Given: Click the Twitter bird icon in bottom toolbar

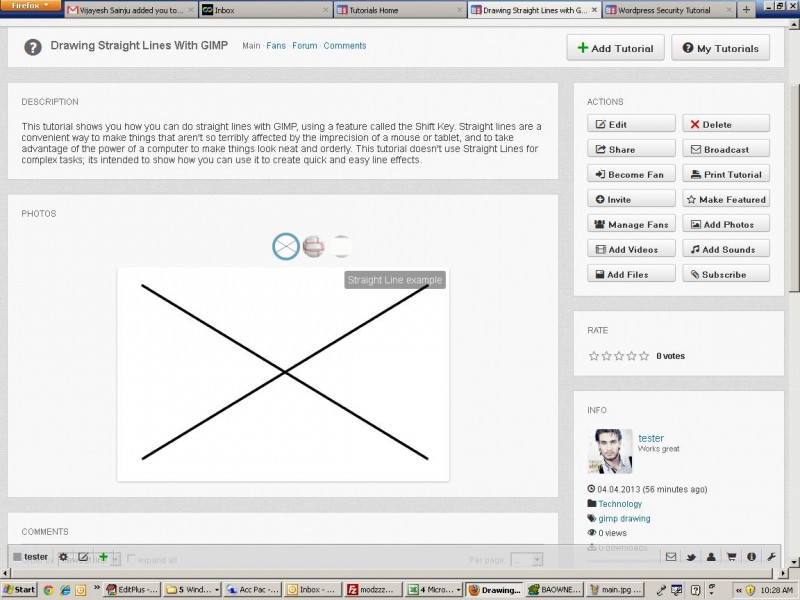Looking at the screenshot, I should [x=691, y=557].
